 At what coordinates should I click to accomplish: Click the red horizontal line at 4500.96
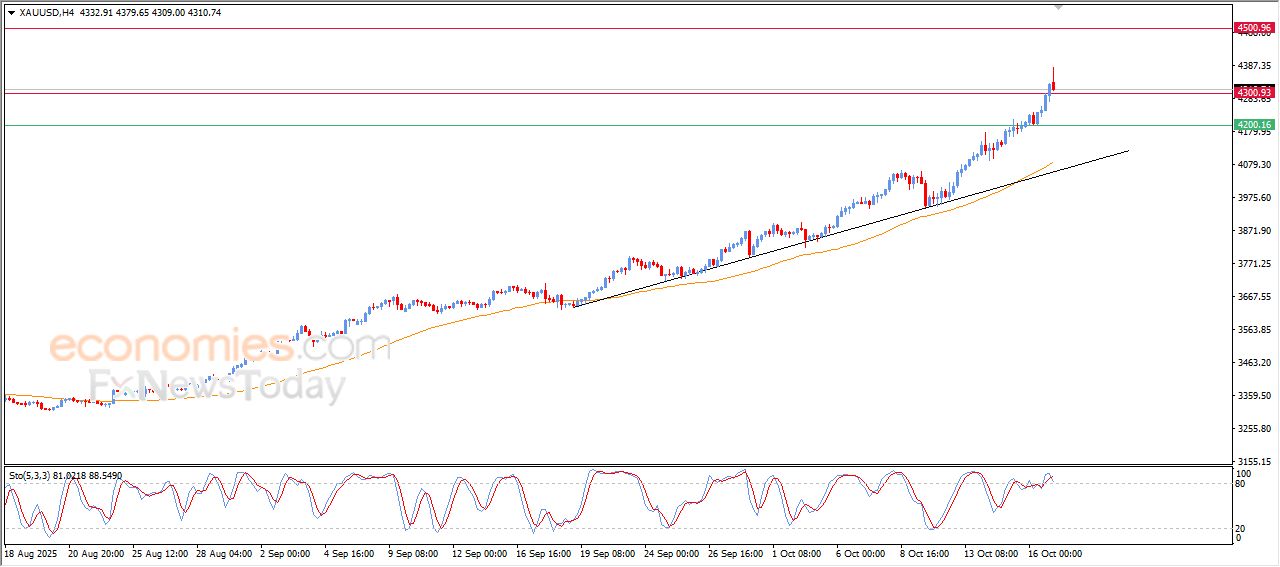tap(600, 28)
